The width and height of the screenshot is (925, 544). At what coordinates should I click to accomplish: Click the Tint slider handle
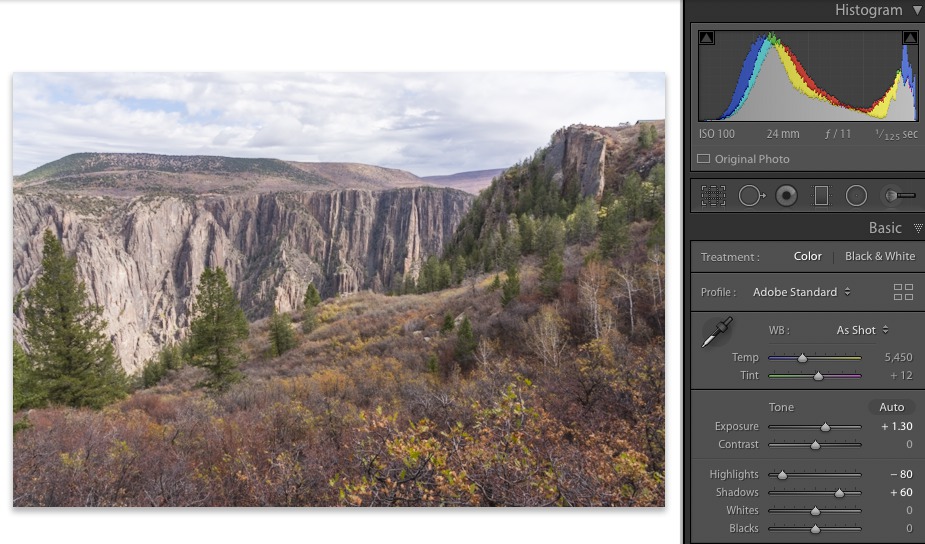pos(818,376)
